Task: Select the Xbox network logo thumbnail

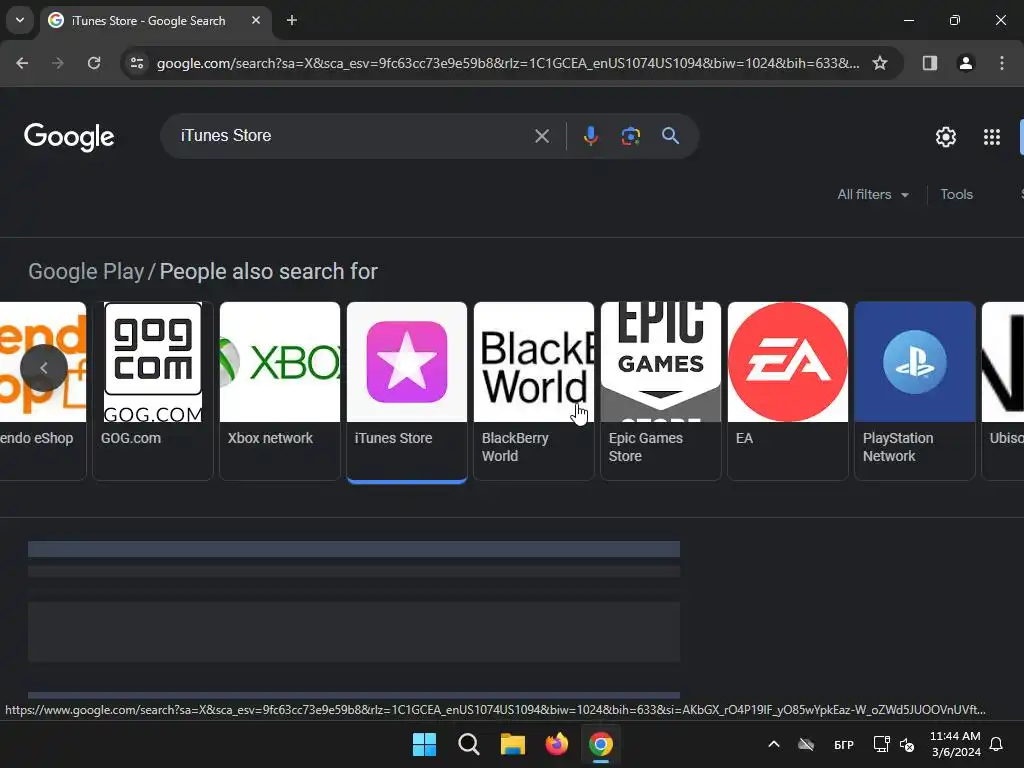Action: 280,362
